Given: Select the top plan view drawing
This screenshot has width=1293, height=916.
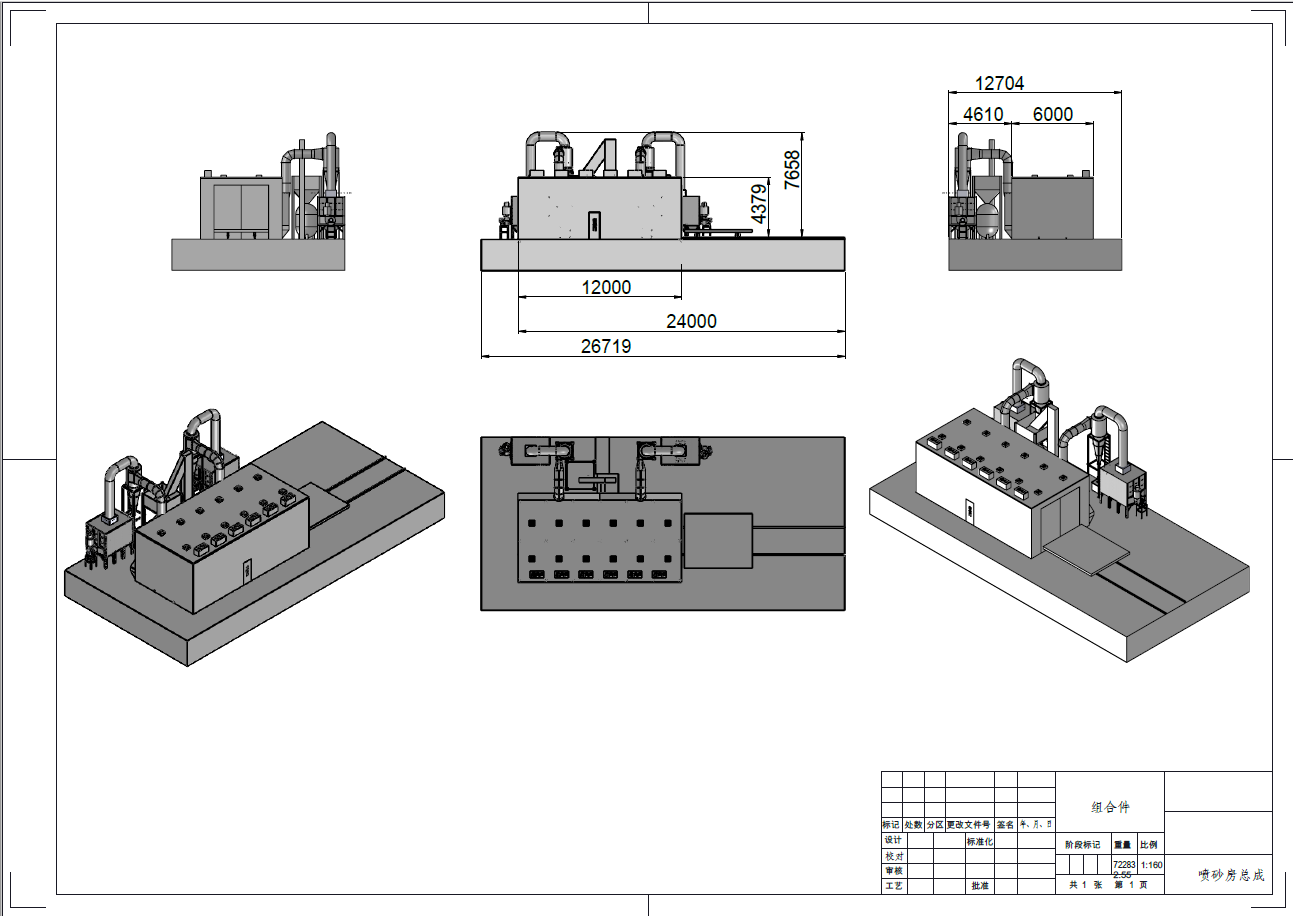Looking at the screenshot, I should click(x=662, y=523).
